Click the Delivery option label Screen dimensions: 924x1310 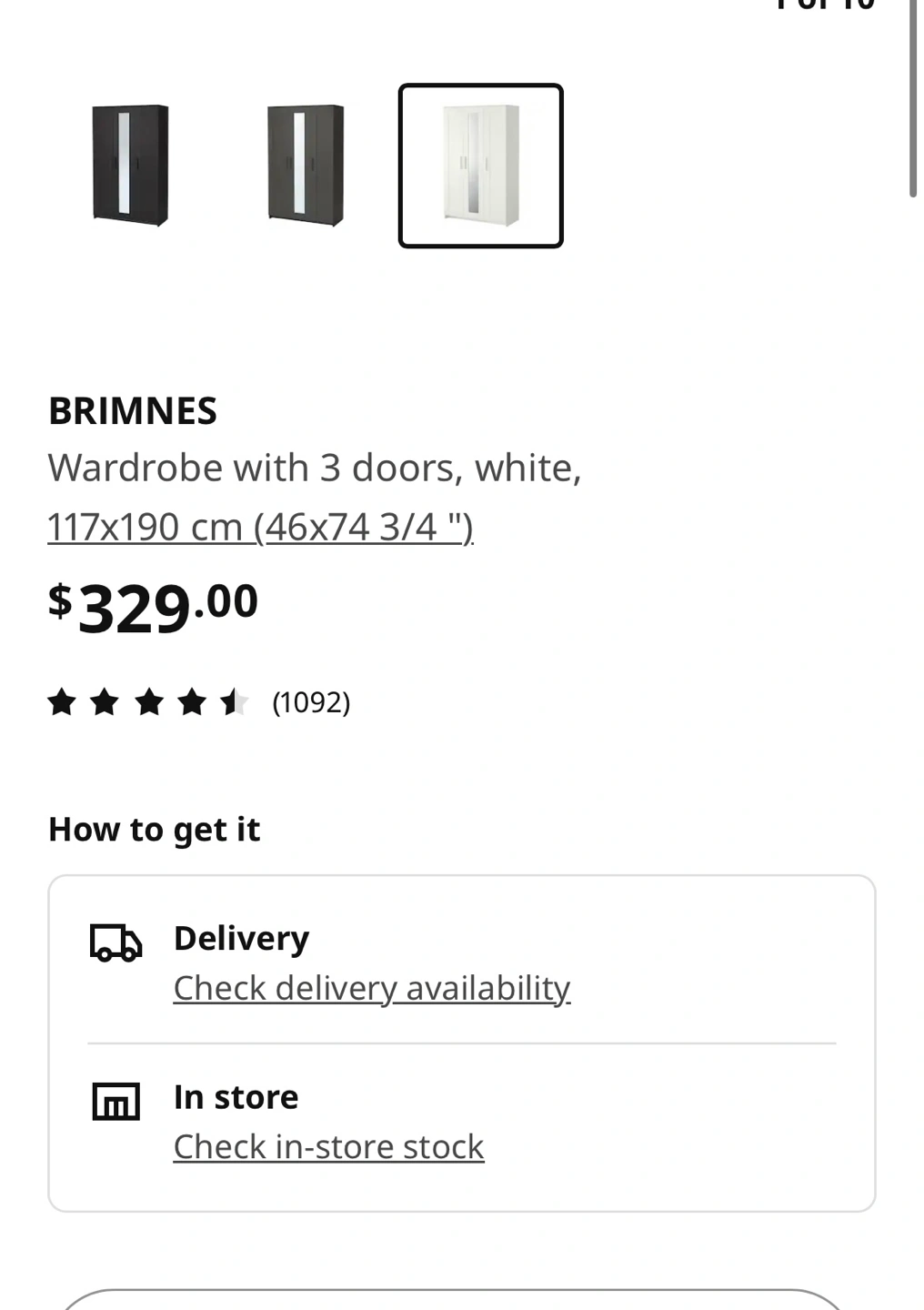(241, 938)
